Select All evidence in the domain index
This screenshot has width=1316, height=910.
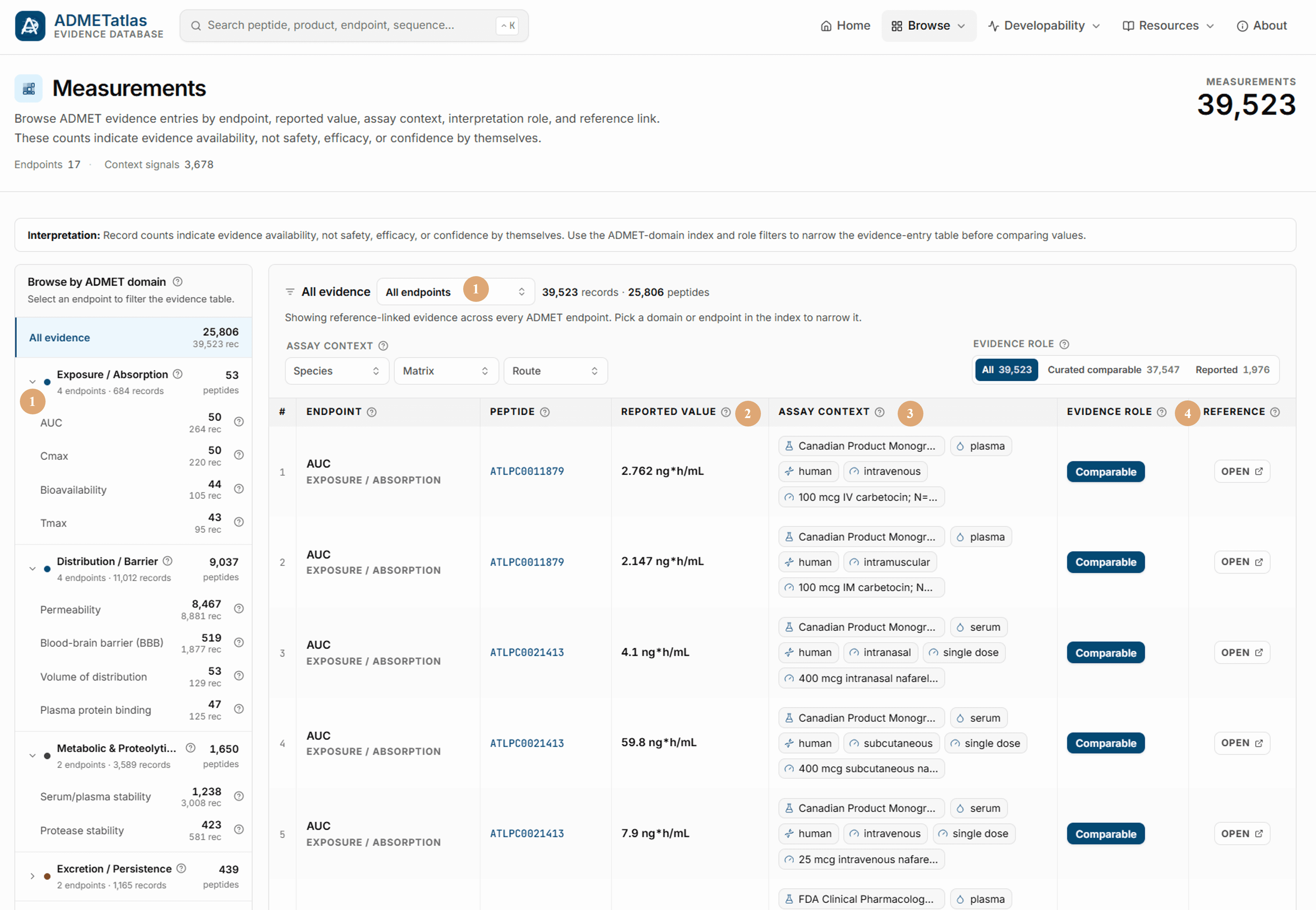pos(133,338)
